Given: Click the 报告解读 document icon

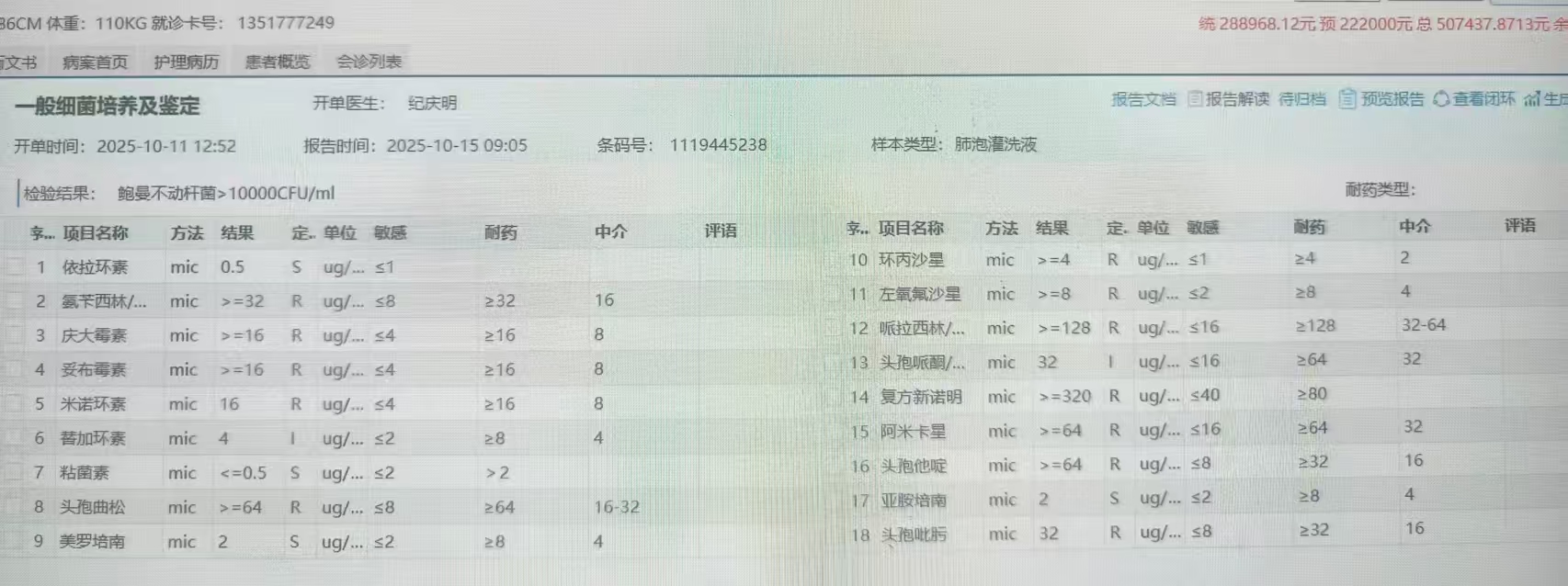Looking at the screenshot, I should point(1195,99).
